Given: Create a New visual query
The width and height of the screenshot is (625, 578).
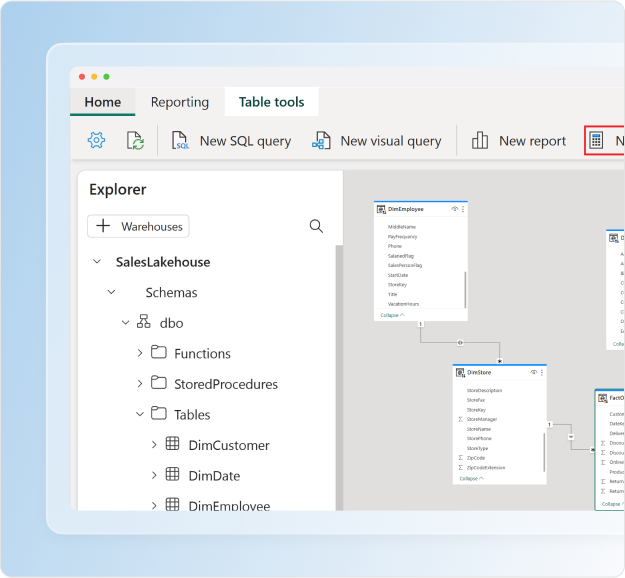Looking at the screenshot, I should coord(377,141).
